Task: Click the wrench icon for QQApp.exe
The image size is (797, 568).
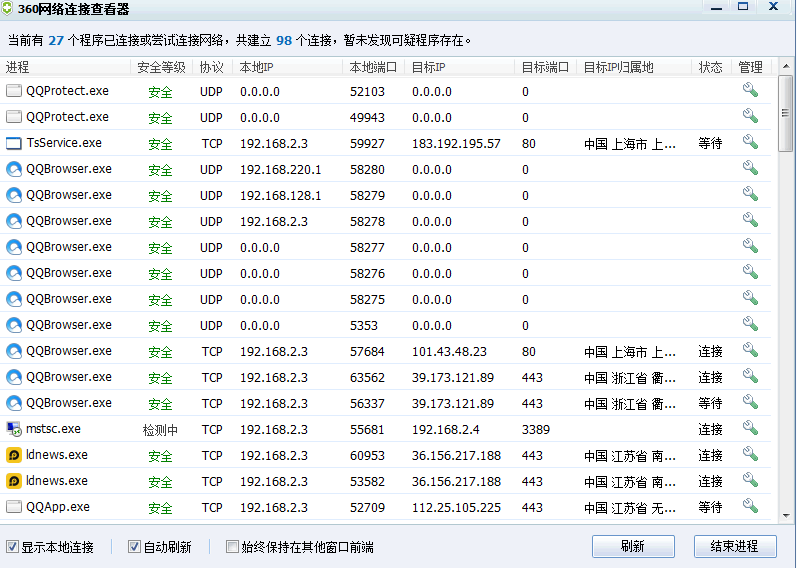Action: [x=750, y=506]
